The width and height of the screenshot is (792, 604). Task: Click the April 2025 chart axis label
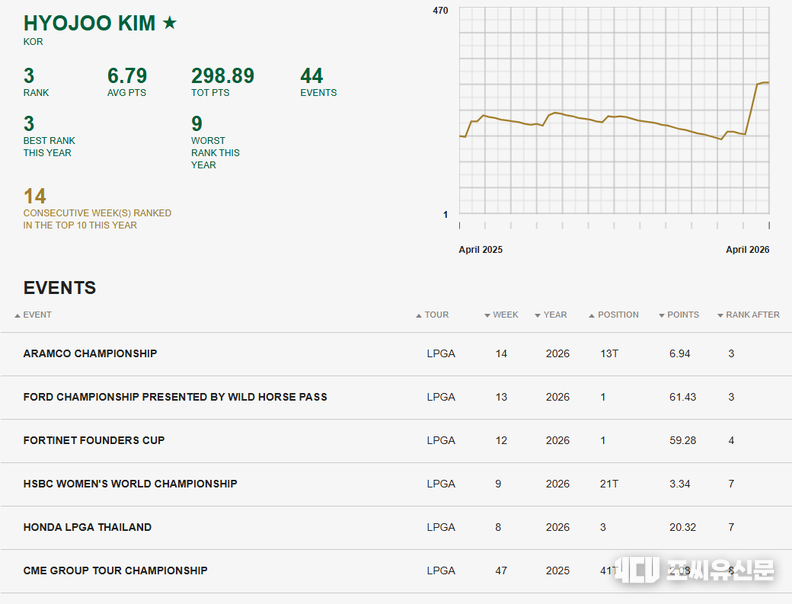click(x=480, y=250)
